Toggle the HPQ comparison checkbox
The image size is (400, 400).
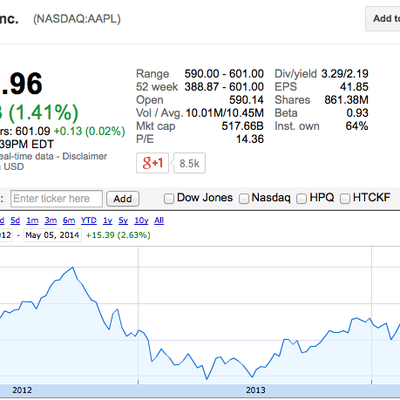point(302,199)
